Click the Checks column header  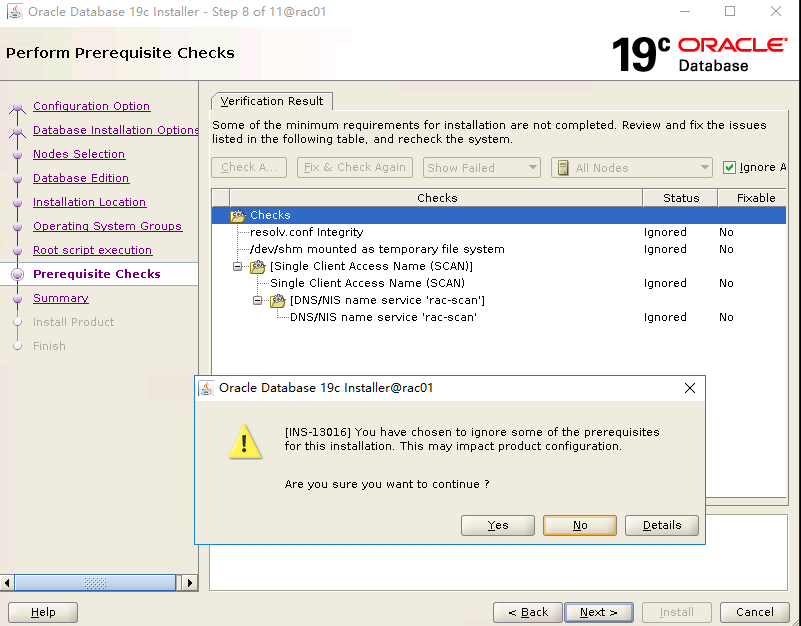(436, 198)
